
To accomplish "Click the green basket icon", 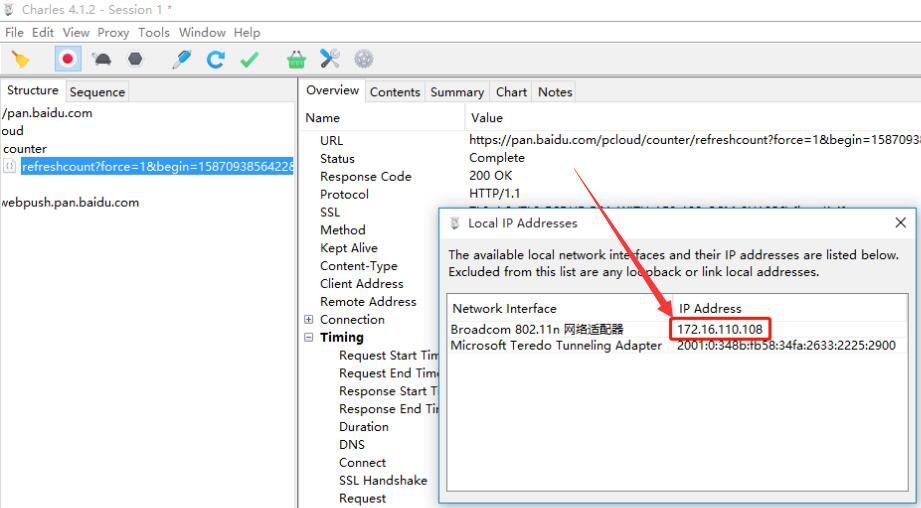I will pyautogui.click(x=296, y=59).
